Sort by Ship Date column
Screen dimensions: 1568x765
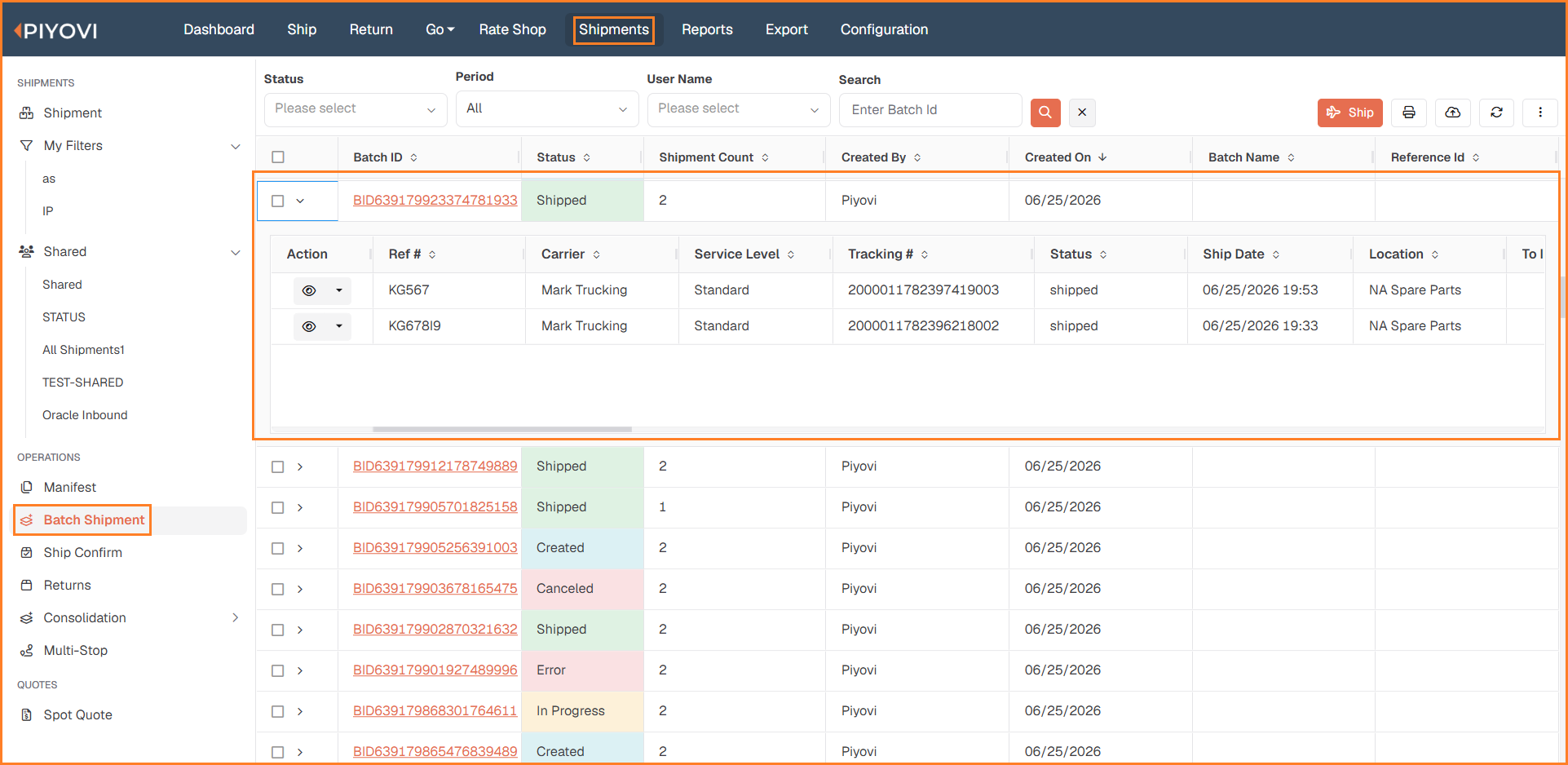(x=1276, y=254)
